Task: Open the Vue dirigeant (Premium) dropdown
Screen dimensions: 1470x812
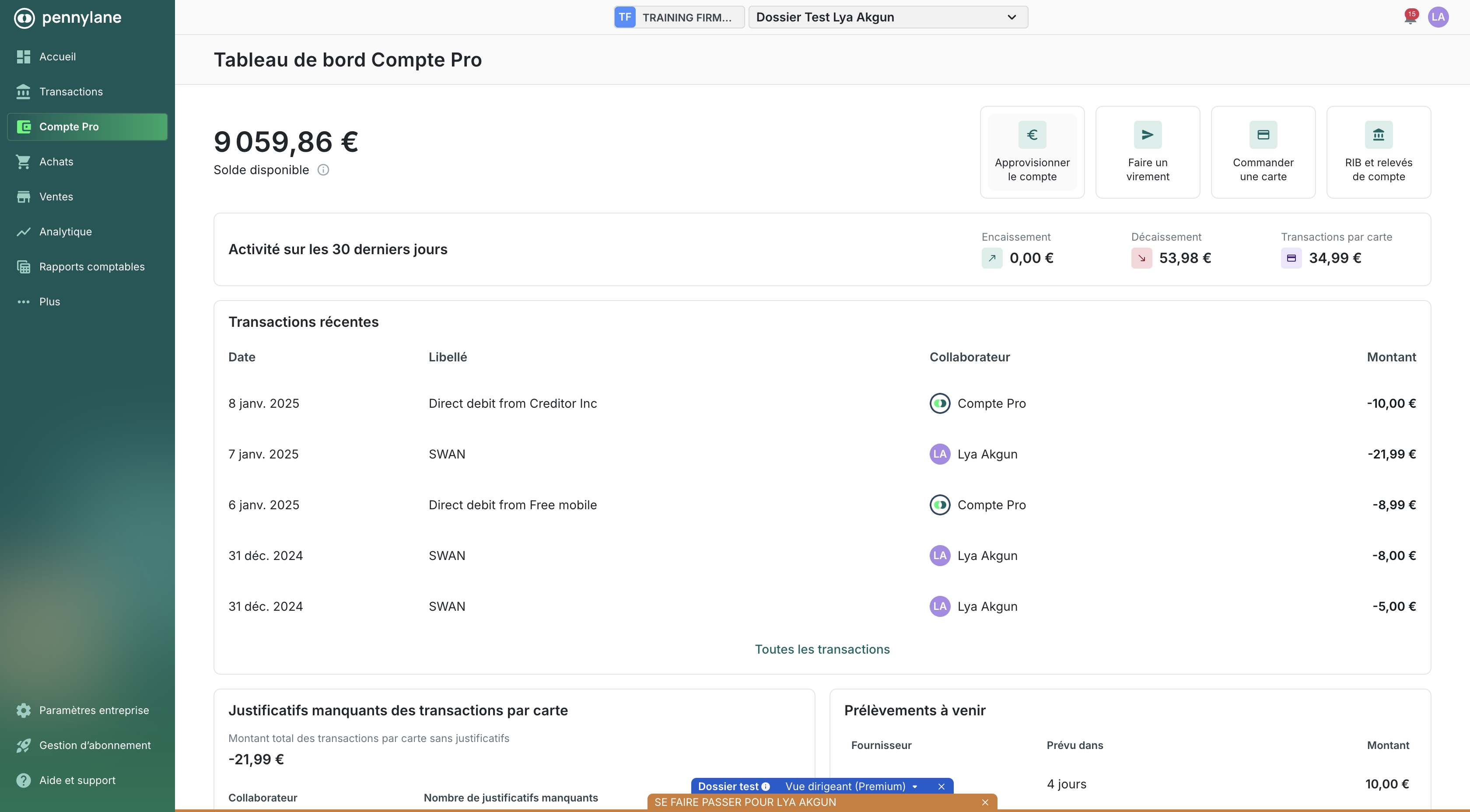Action: pyautogui.click(x=850, y=786)
